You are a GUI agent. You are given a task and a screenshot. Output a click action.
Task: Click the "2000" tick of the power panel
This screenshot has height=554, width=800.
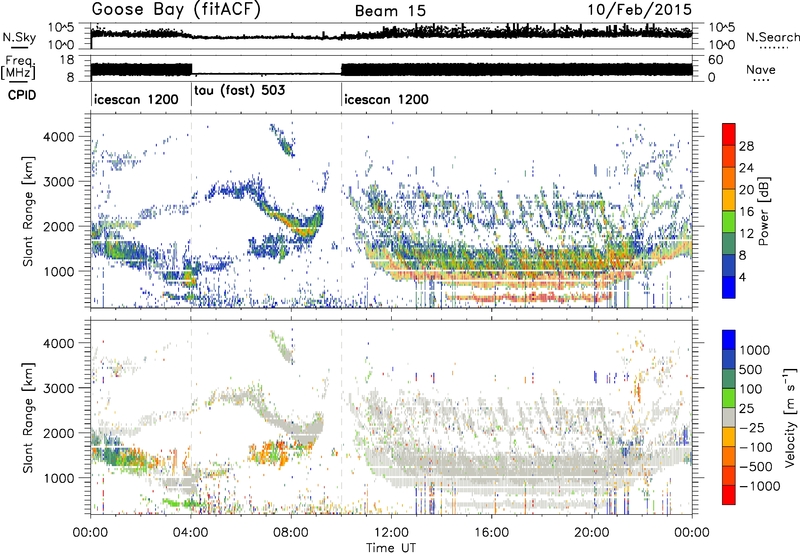tap(59, 226)
